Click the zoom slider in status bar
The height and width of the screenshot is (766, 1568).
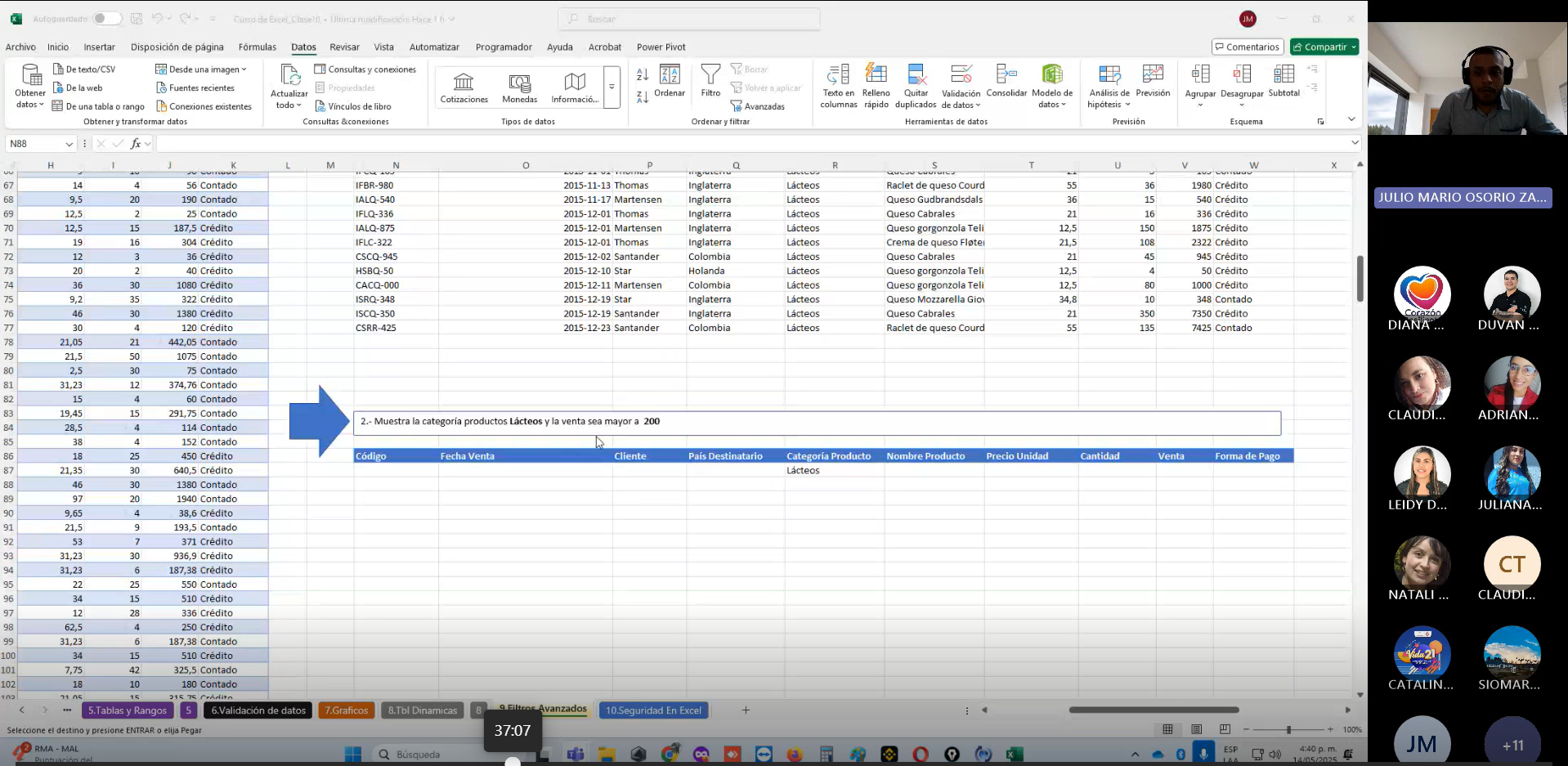coord(1288,729)
